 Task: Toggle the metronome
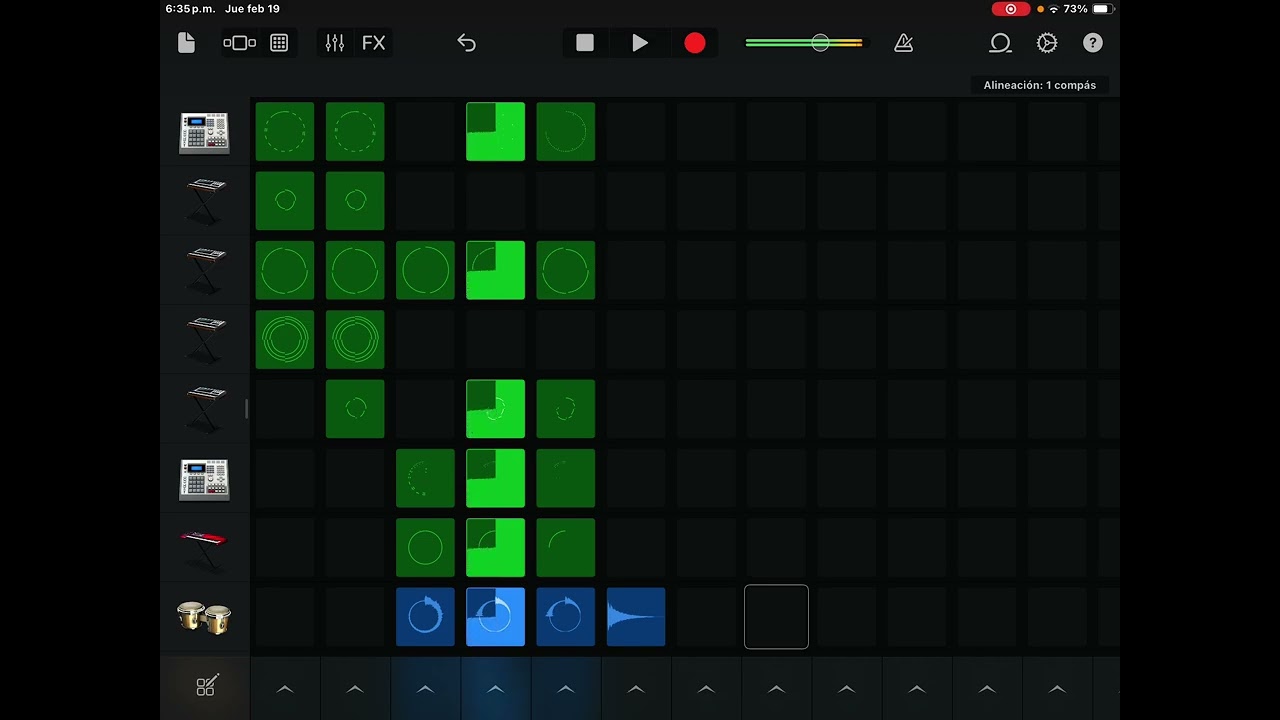click(x=903, y=43)
